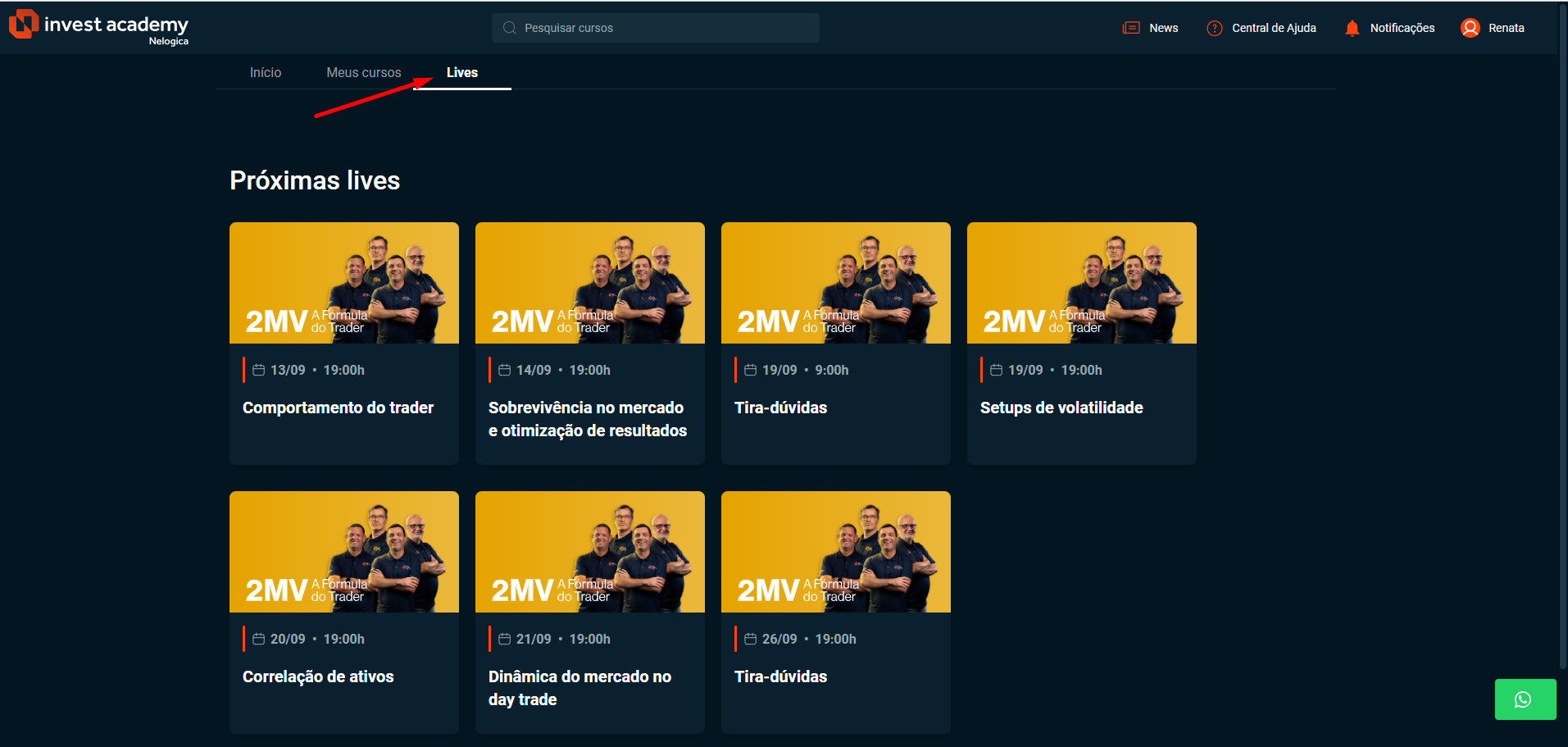Open Comportamento do trader live thumbnail
This screenshot has height=747, width=1568.
[344, 283]
